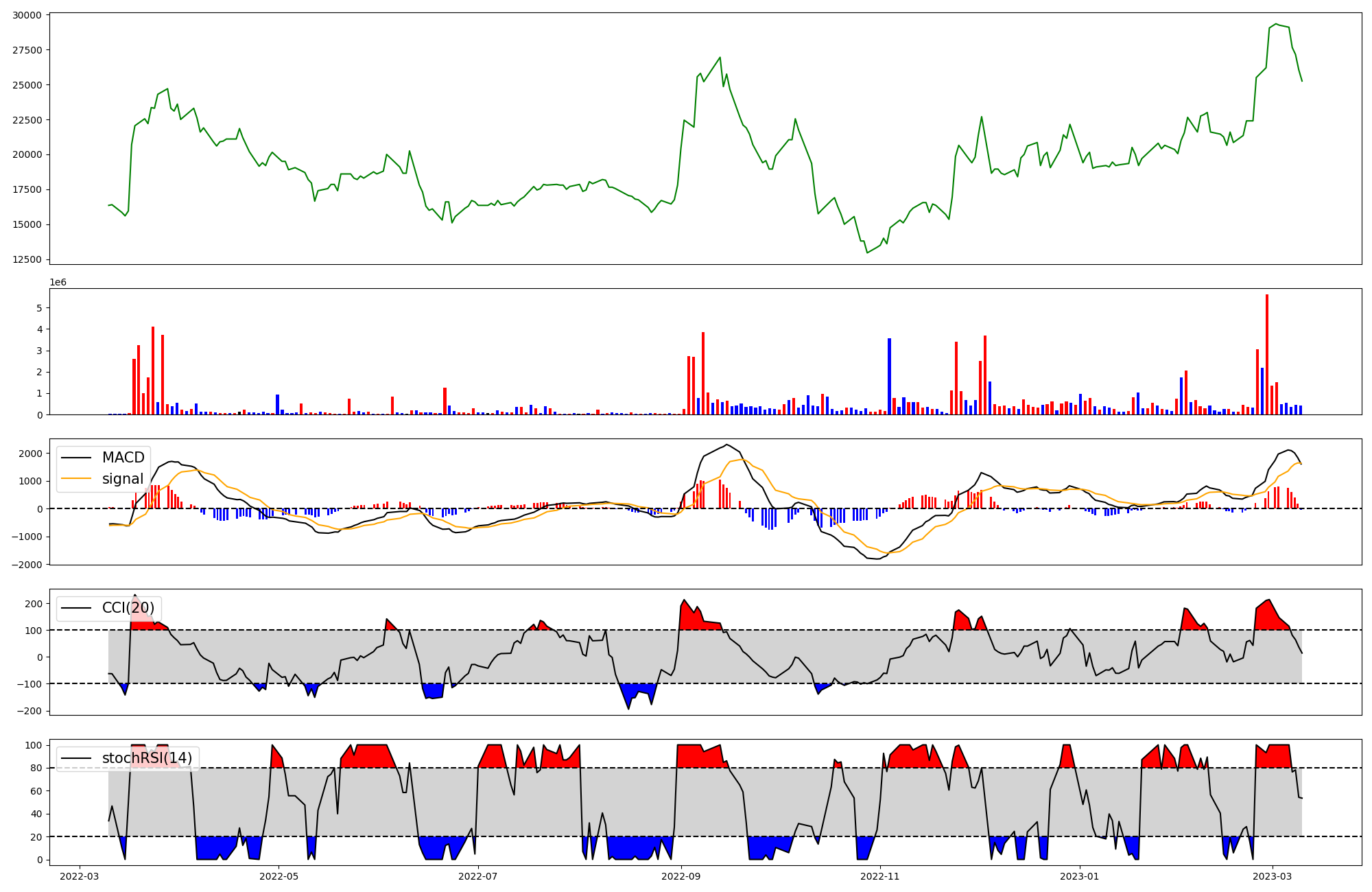This screenshot has width=1372, height=892.
Task: Click the tallest red volume bar
Action: coord(1267,357)
